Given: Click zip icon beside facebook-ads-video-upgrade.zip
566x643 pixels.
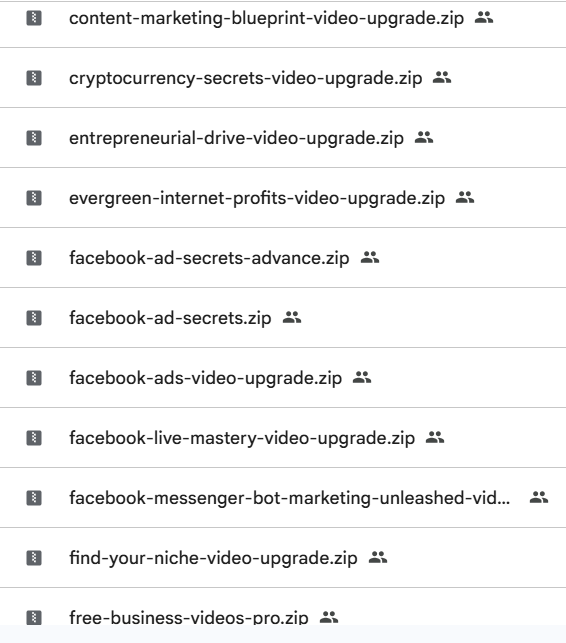Looking at the screenshot, I should [x=34, y=378].
